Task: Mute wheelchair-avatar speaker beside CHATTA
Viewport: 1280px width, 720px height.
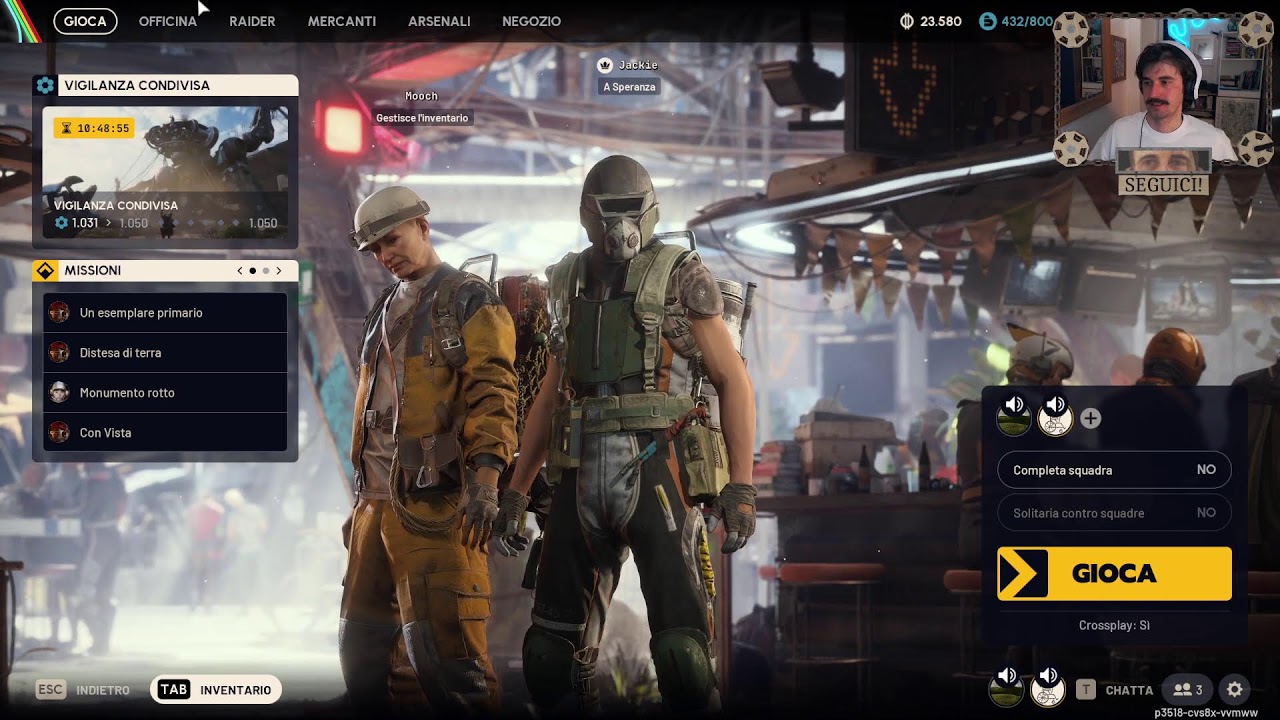Action: tap(1048, 677)
